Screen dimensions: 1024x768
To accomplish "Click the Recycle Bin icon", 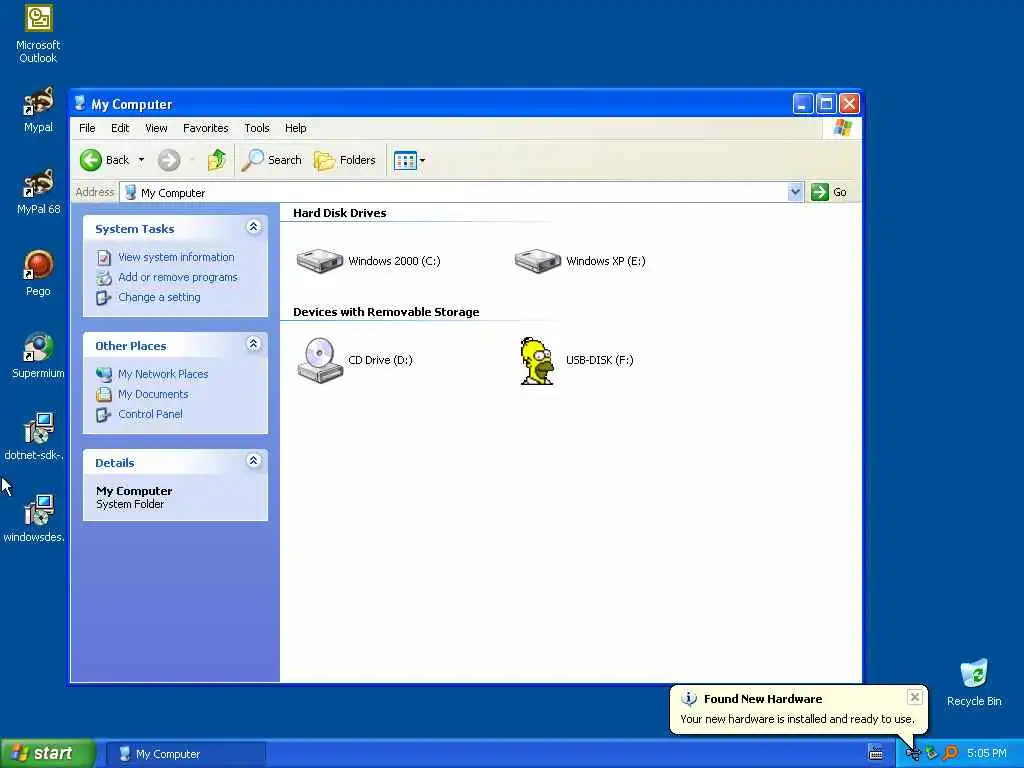I will (x=974, y=683).
